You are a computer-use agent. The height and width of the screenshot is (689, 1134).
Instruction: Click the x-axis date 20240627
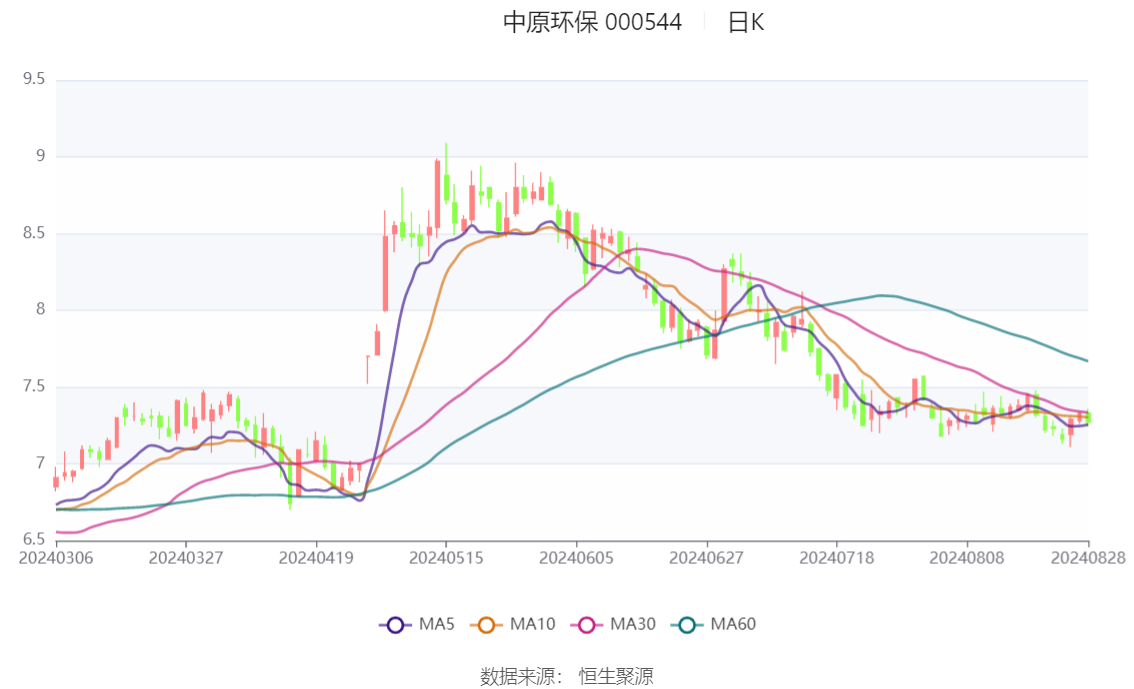tap(707, 558)
